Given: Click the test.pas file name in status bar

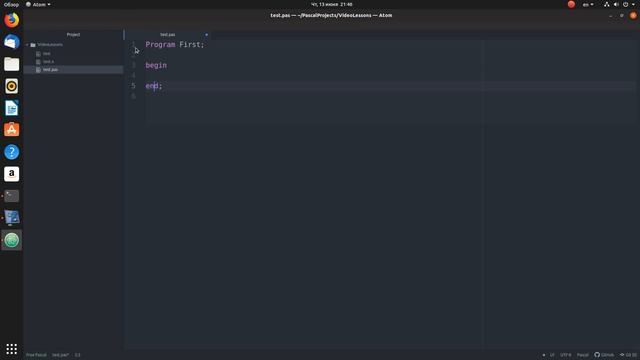Looking at the screenshot, I should click(60, 355).
